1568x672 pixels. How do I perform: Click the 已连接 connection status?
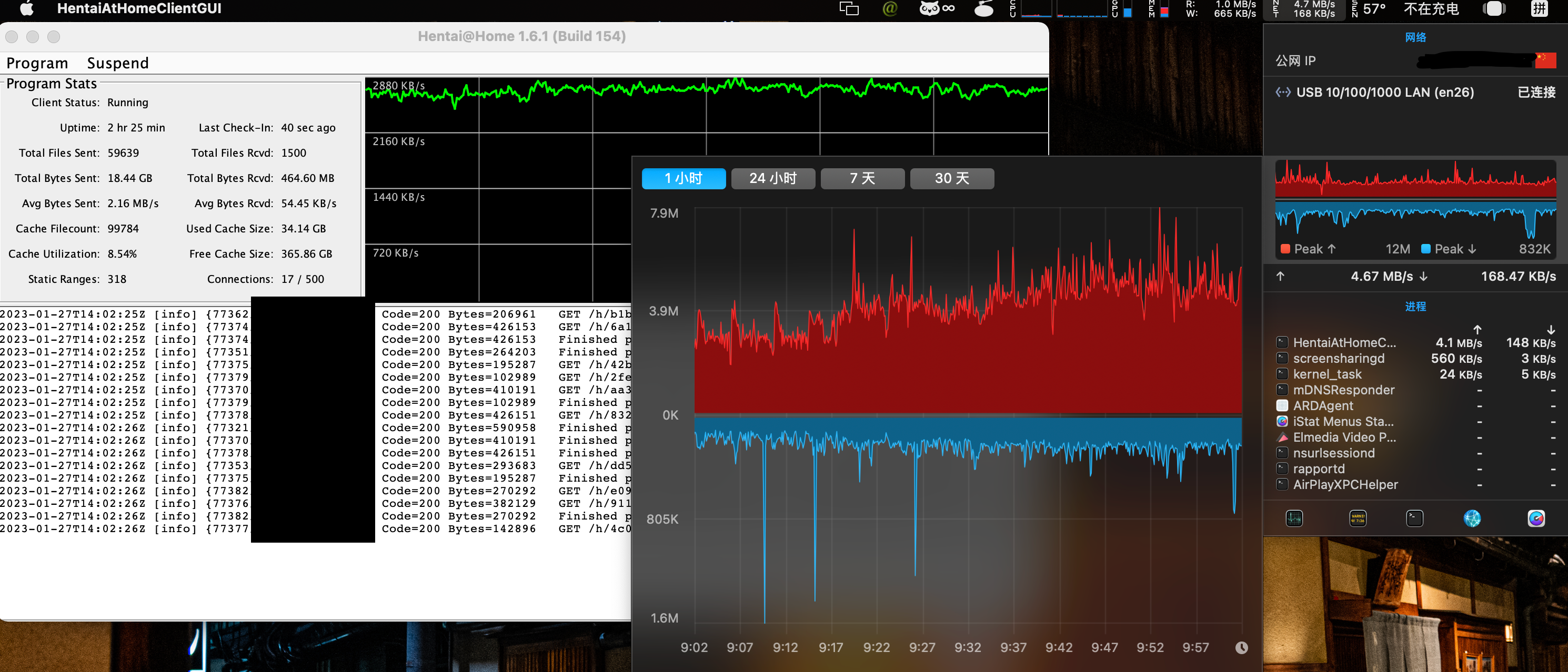tap(1536, 93)
